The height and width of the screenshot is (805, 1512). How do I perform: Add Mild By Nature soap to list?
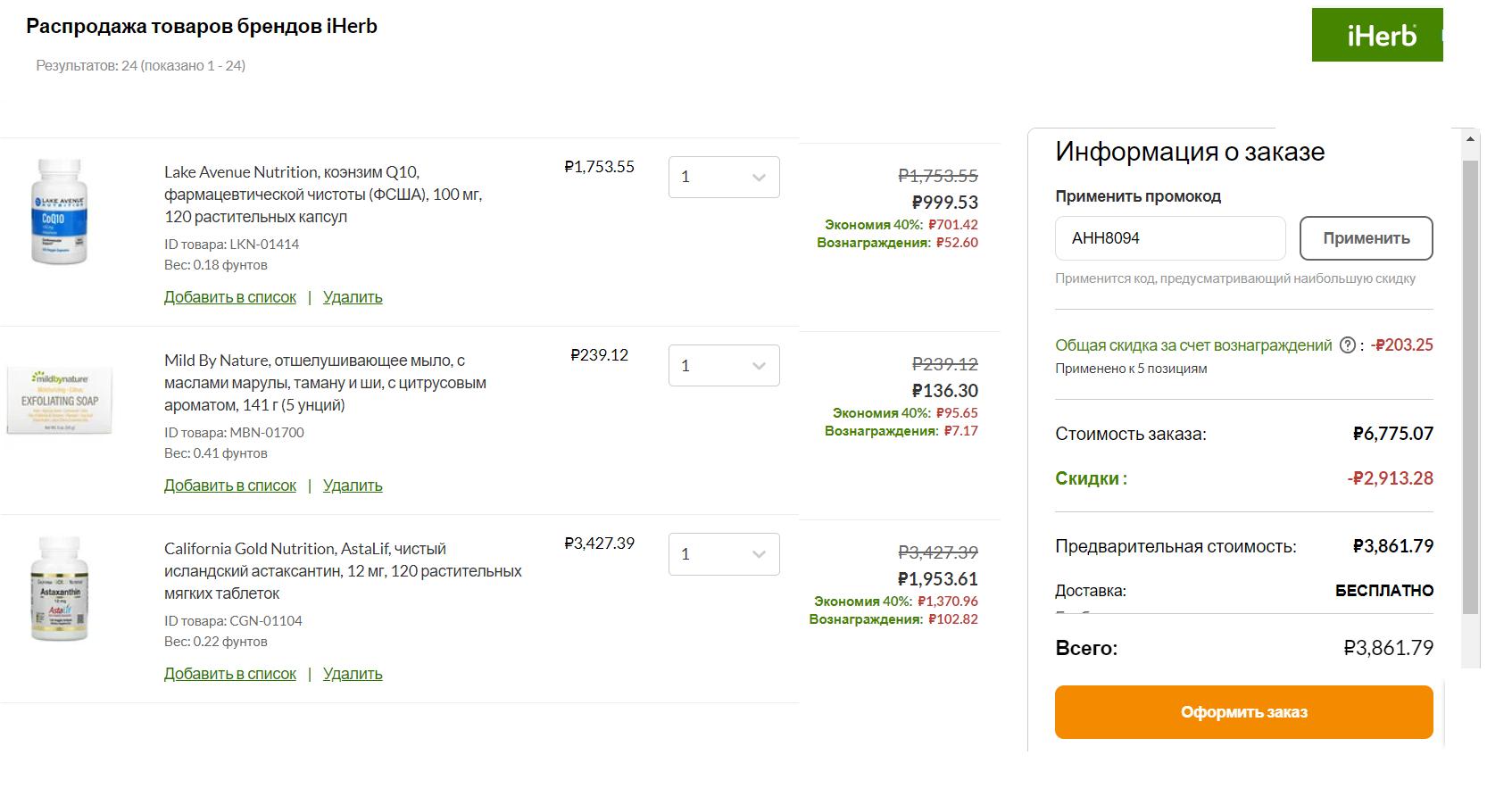pos(230,485)
